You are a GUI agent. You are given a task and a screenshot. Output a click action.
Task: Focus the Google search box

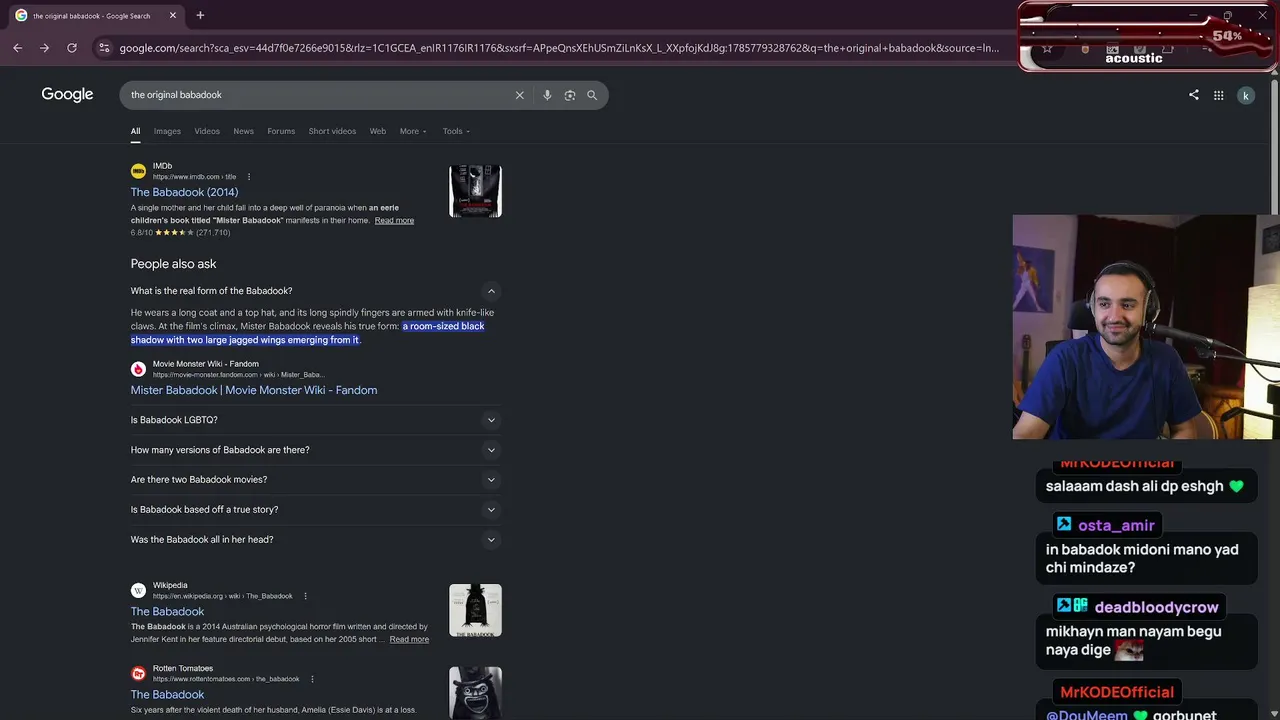point(320,95)
